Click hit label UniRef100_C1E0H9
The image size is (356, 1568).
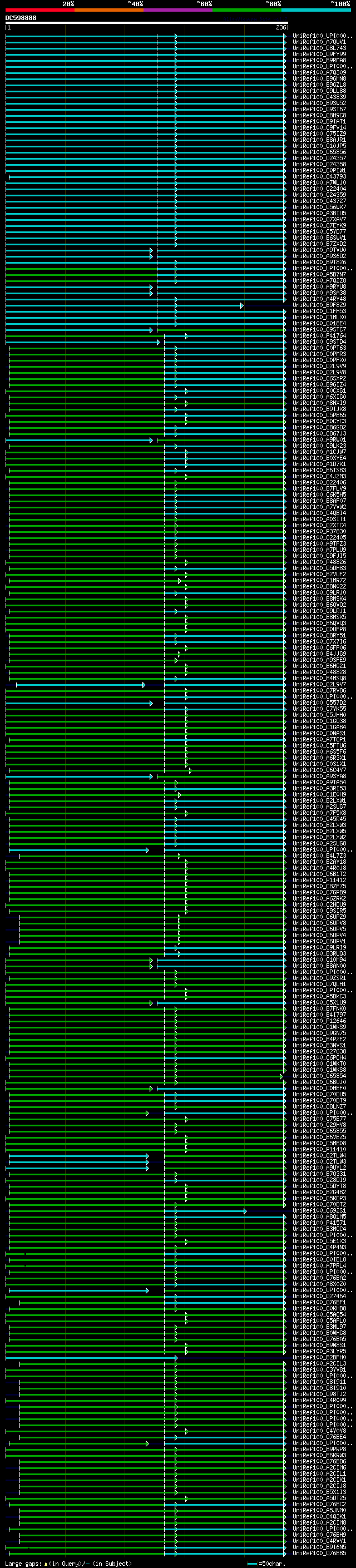[319, 794]
